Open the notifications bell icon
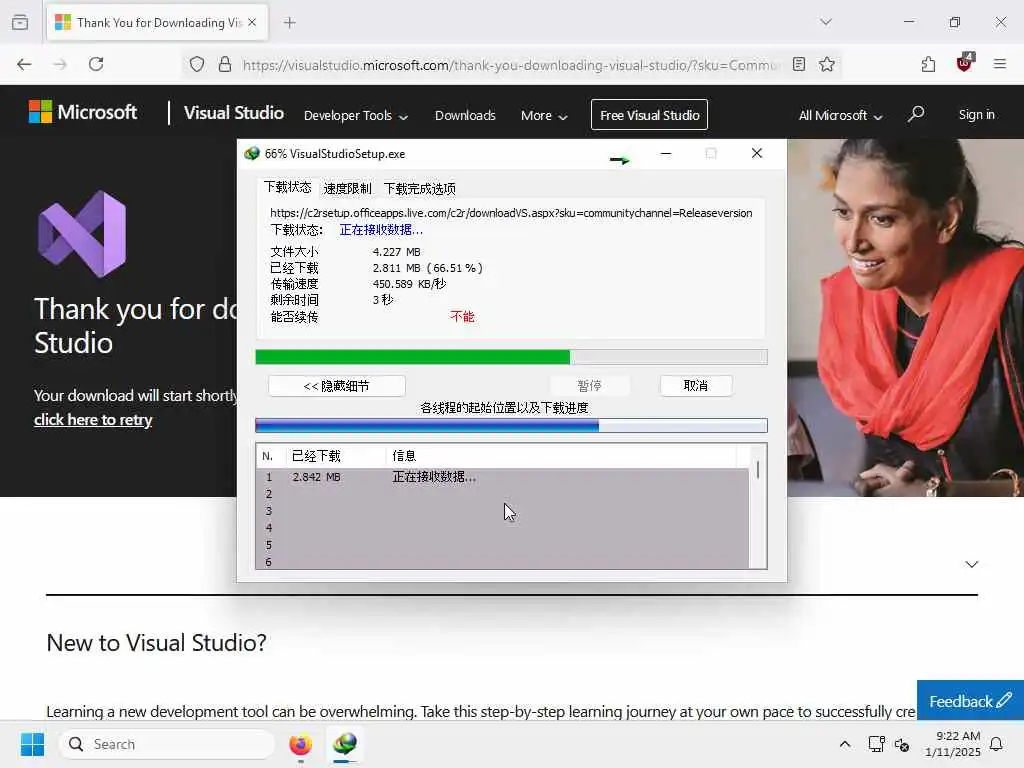1024x768 pixels. (x=997, y=744)
